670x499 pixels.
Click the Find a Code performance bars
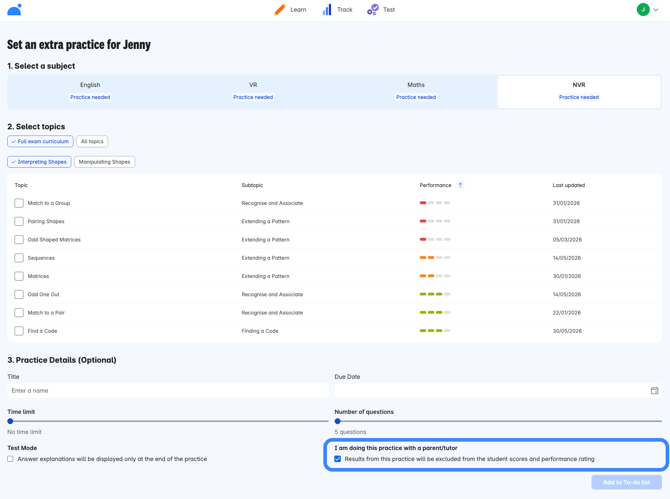[435, 331]
